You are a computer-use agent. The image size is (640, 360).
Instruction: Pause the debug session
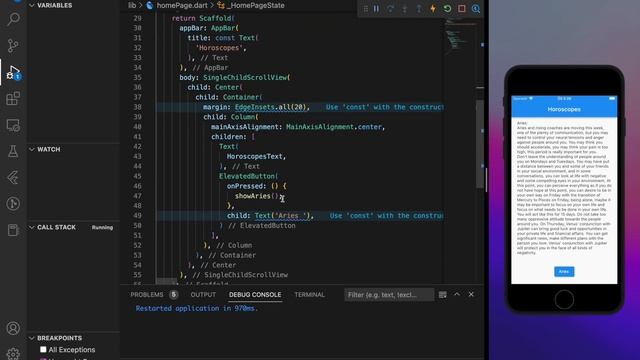[376, 9]
